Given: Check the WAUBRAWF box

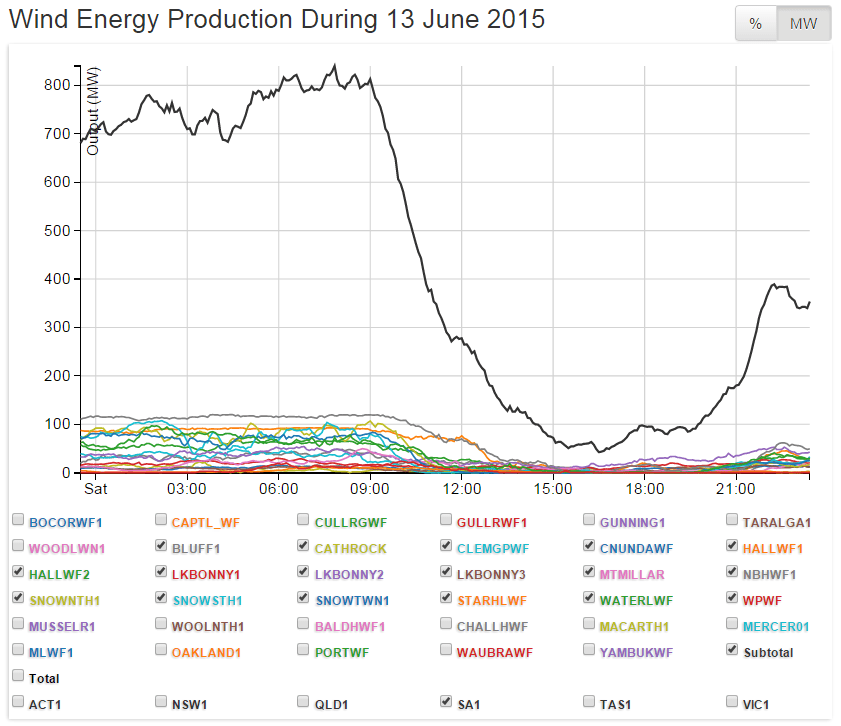Looking at the screenshot, I should coord(446,650).
